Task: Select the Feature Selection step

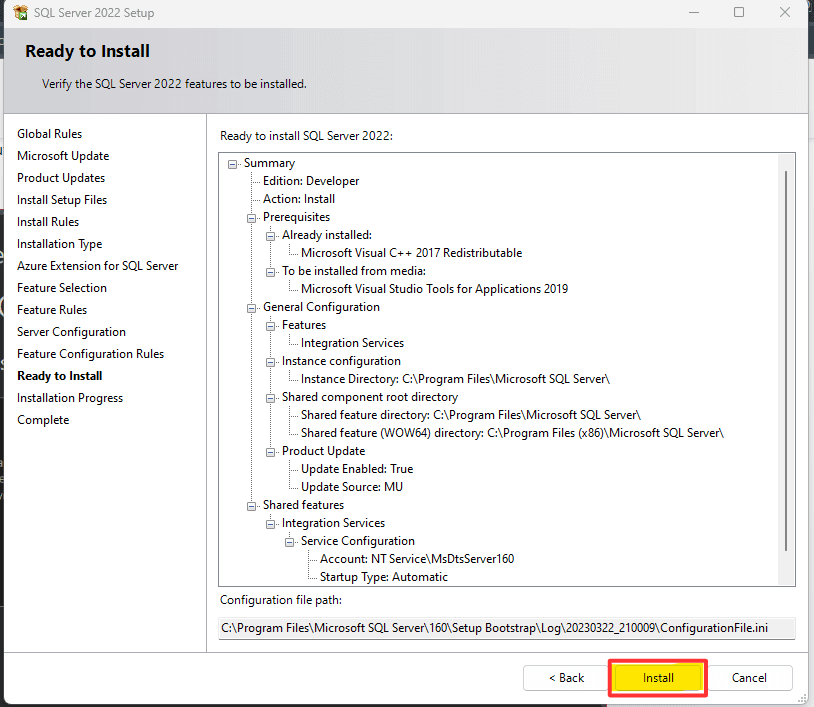Action: pos(62,288)
